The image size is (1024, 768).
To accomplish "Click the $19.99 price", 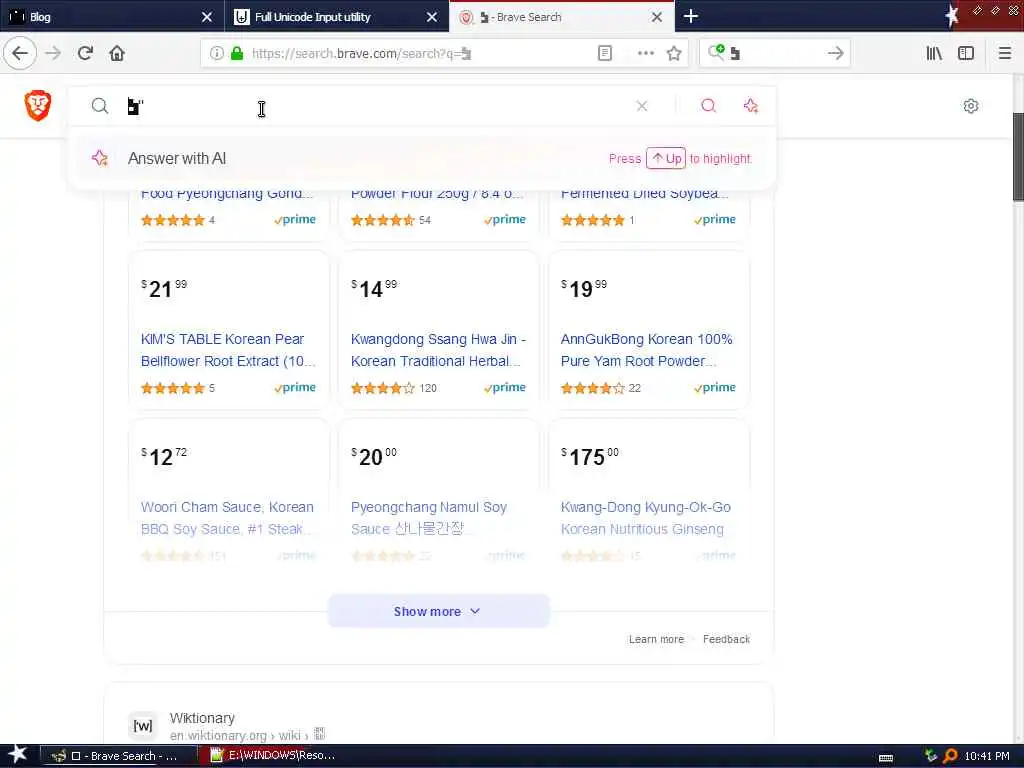I will coord(584,288).
